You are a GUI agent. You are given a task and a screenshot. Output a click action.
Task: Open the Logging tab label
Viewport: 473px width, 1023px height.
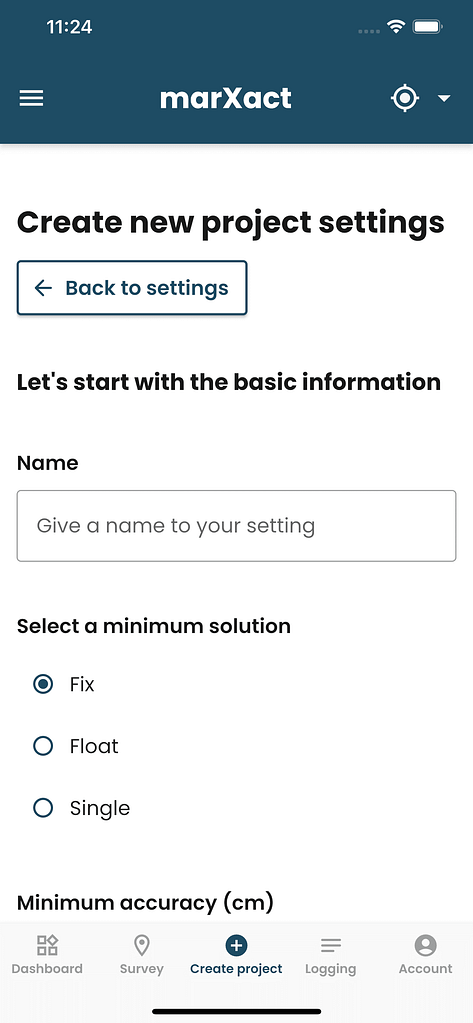[x=331, y=969]
